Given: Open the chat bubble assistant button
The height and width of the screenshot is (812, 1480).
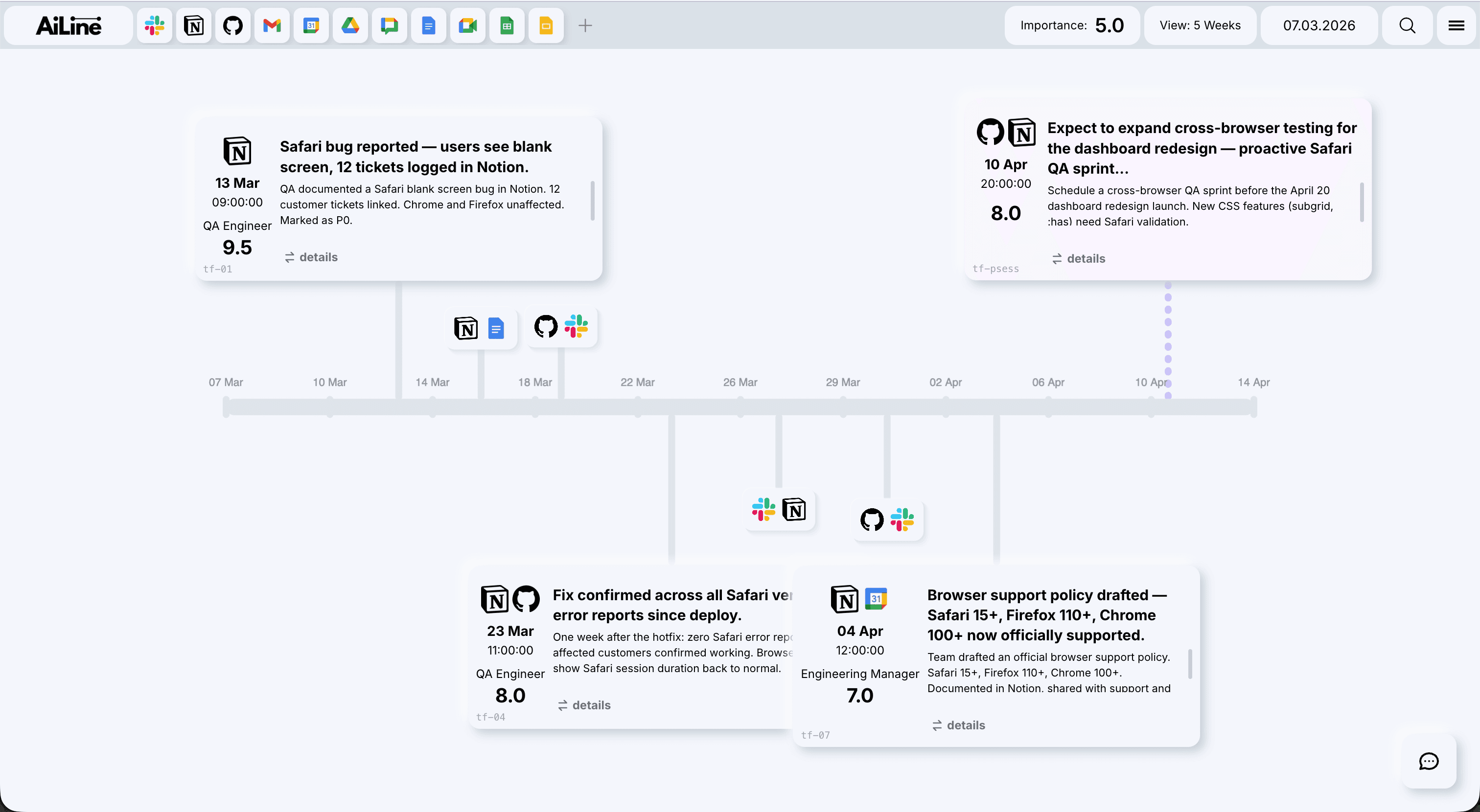Looking at the screenshot, I should click(1428, 762).
